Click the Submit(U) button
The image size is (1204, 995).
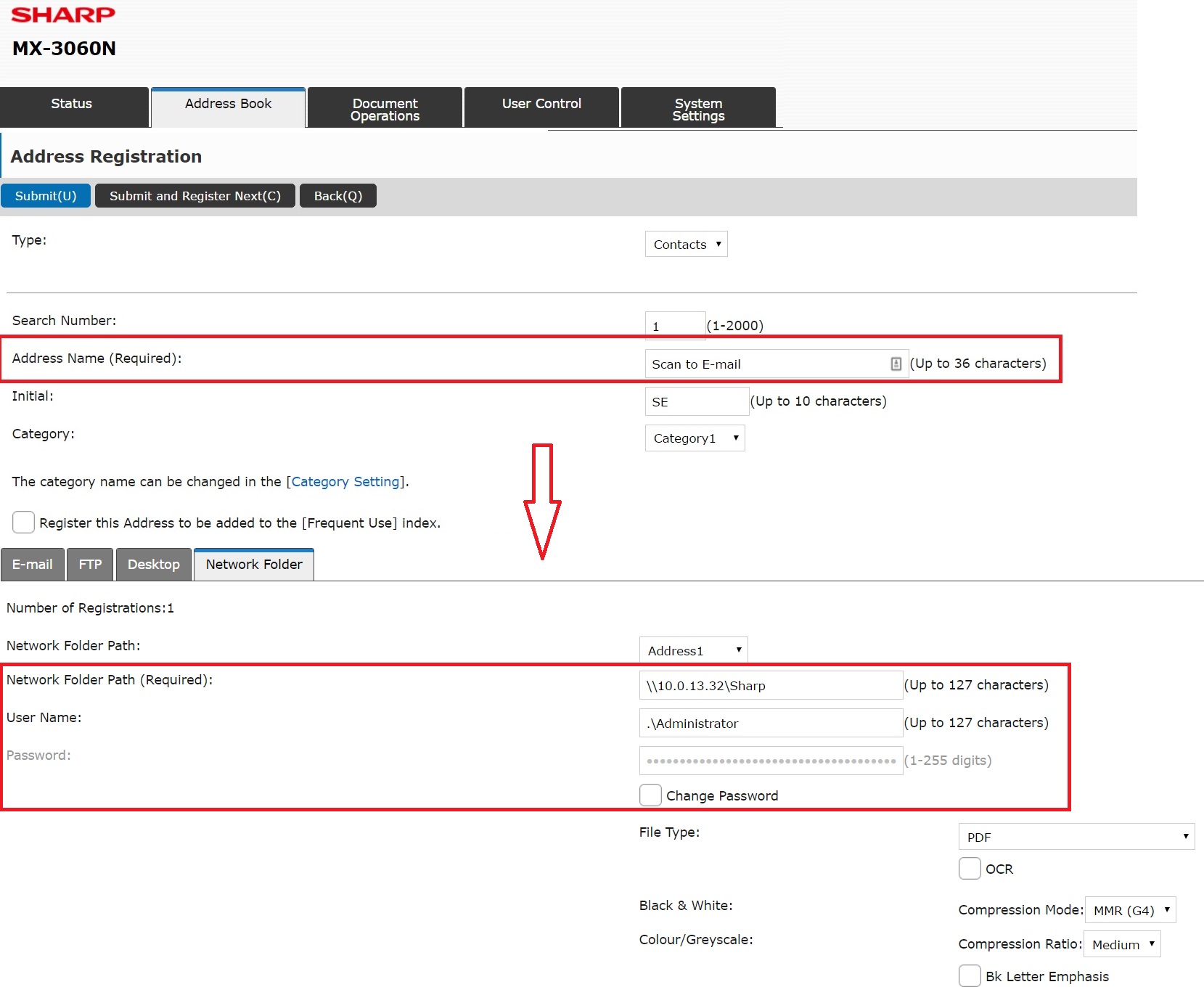point(46,196)
